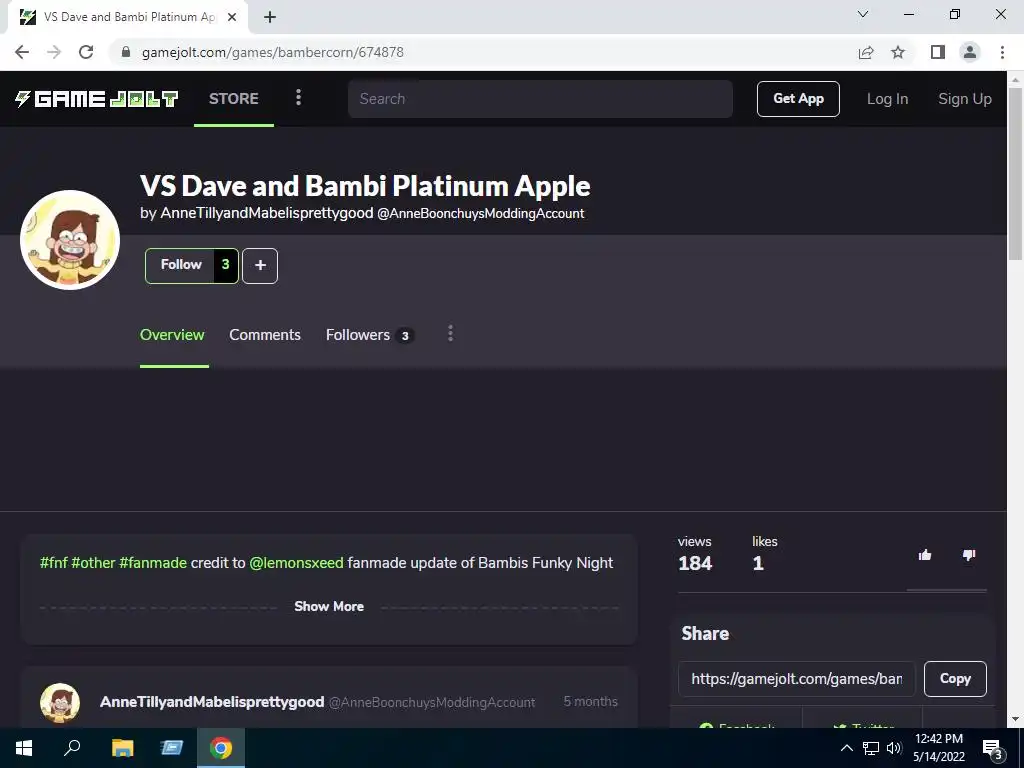
Task: Open File Explorer from the taskbar
Action: coord(122,748)
